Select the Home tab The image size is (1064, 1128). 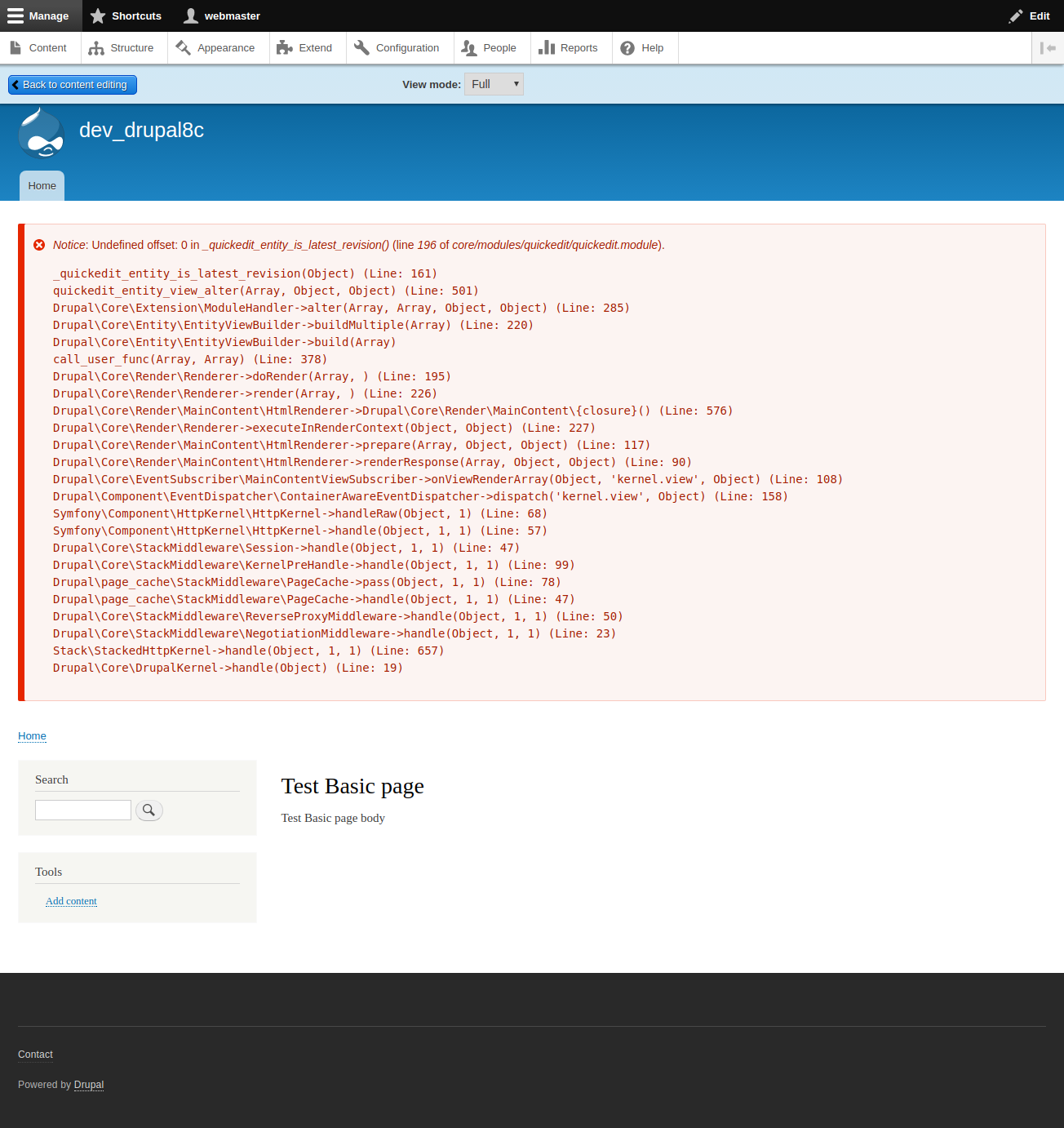pyautogui.click(x=42, y=186)
